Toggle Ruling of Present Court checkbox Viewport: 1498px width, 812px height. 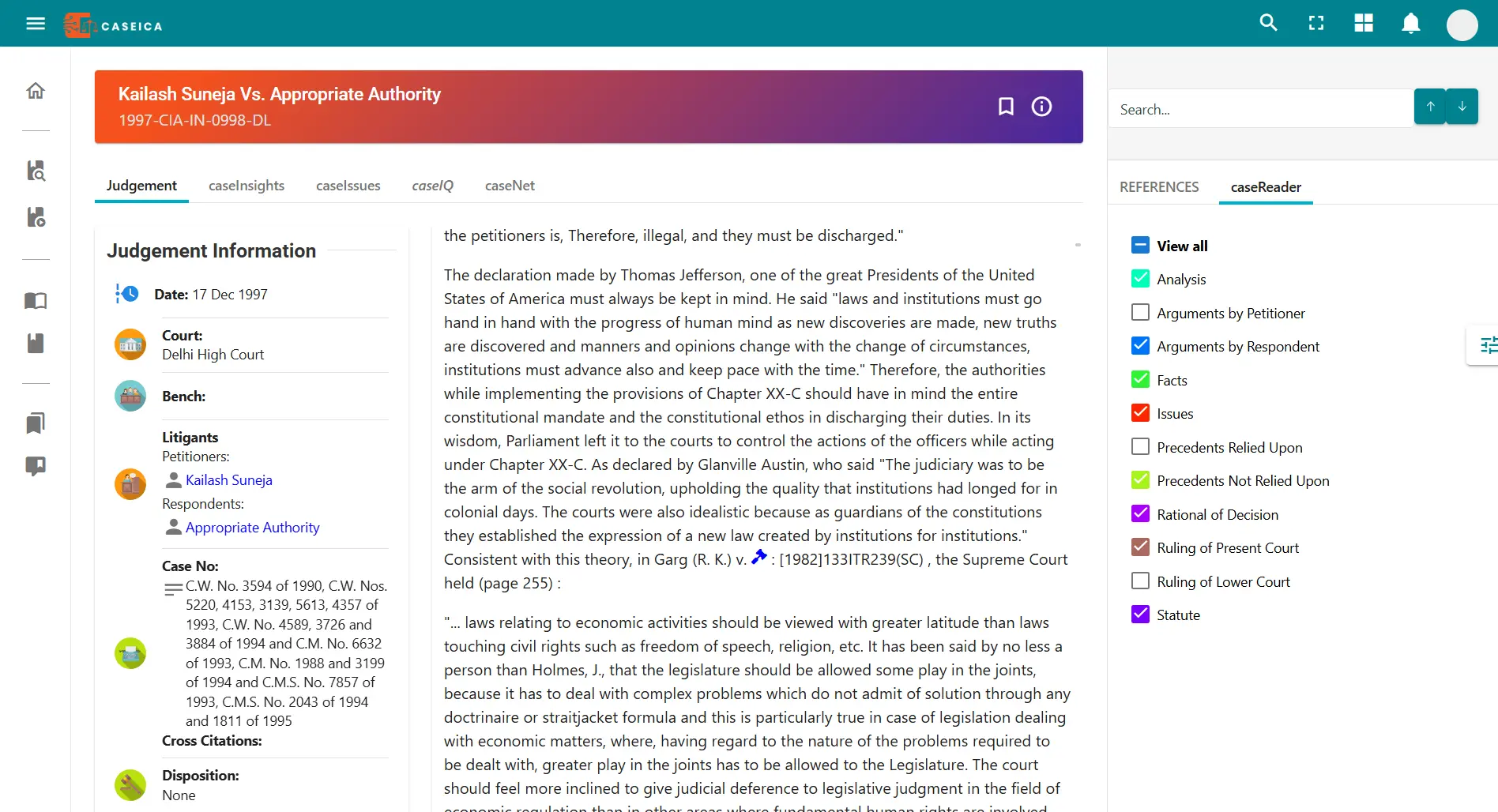pyautogui.click(x=1140, y=547)
